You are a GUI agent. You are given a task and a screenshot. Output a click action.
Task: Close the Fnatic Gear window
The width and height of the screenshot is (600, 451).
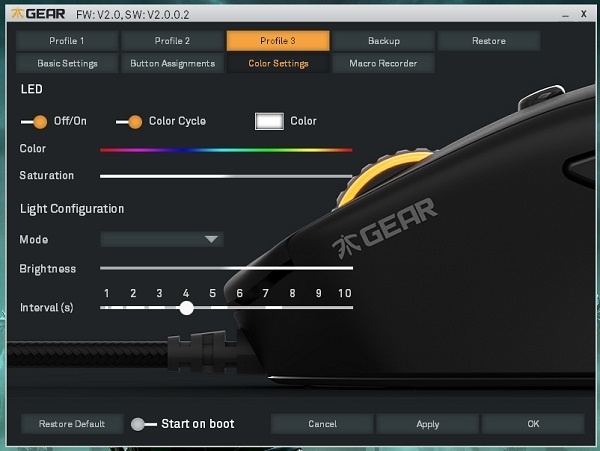[584, 14]
